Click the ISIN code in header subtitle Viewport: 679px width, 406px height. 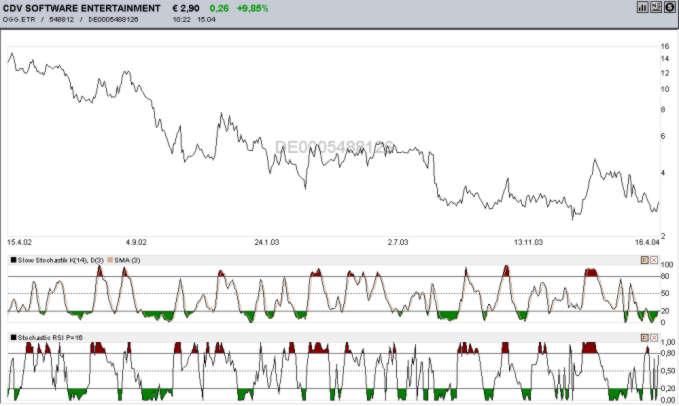[x=113, y=19]
